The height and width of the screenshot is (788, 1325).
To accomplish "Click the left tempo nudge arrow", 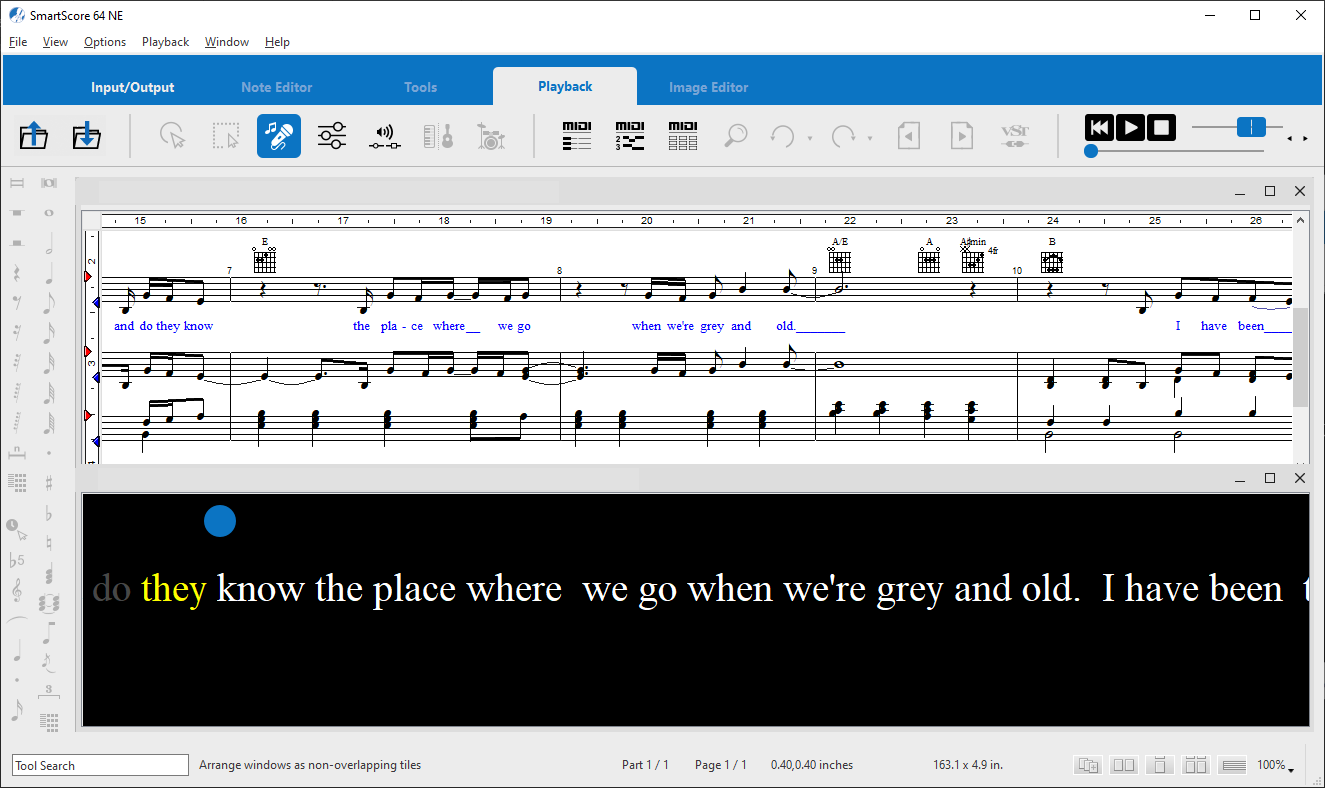I will [x=1289, y=139].
